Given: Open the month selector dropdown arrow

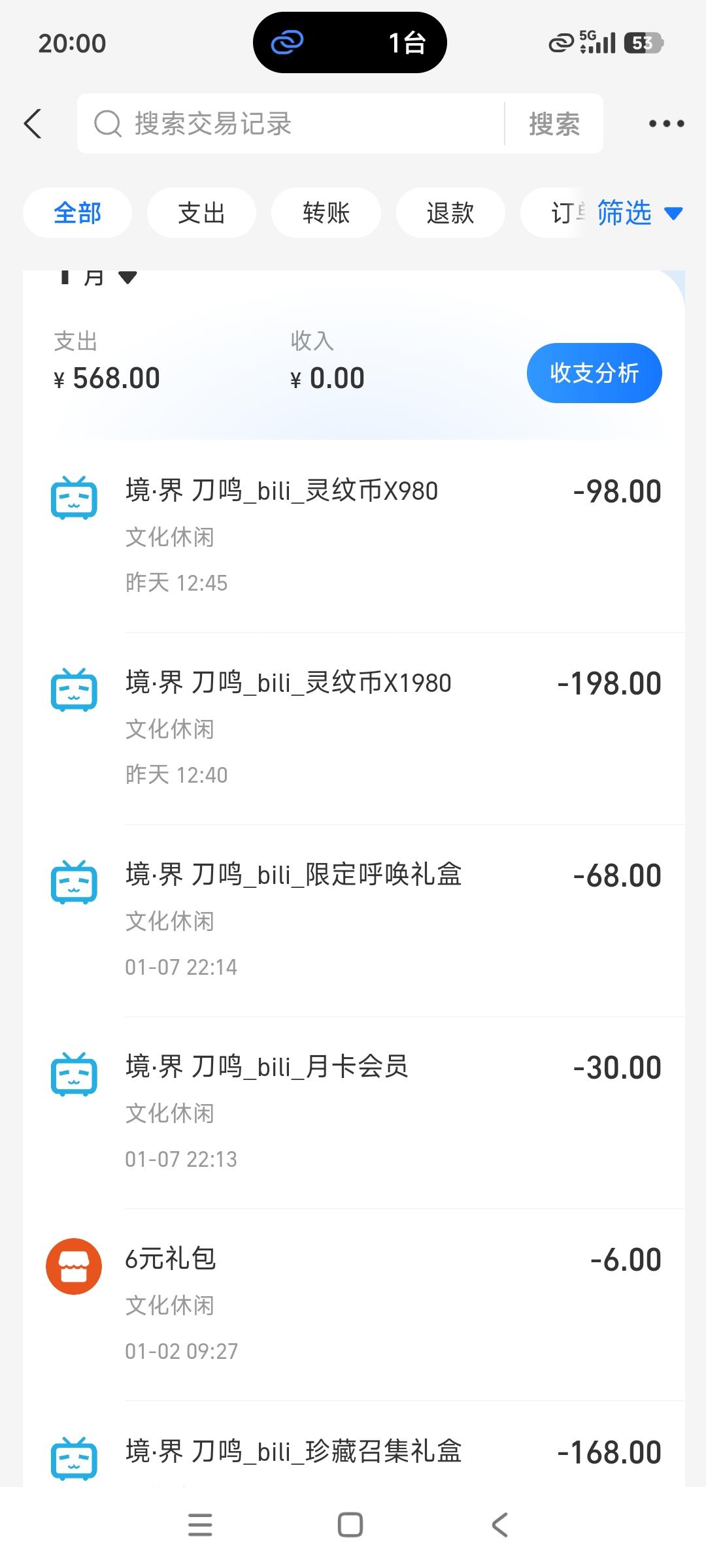Looking at the screenshot, I should click(x=127, y=278).
